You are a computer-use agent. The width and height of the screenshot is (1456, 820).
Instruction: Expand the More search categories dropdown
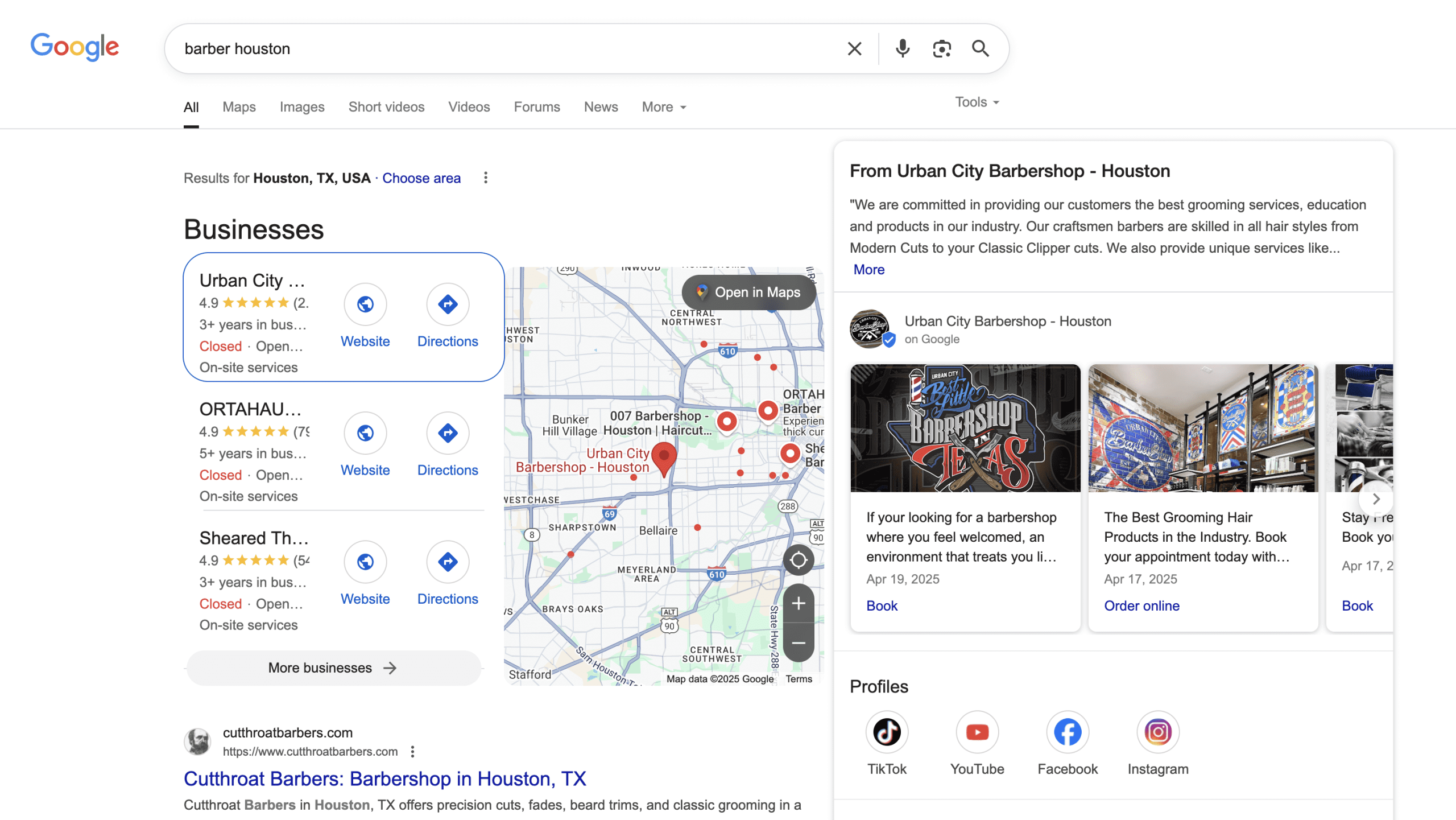664,107
